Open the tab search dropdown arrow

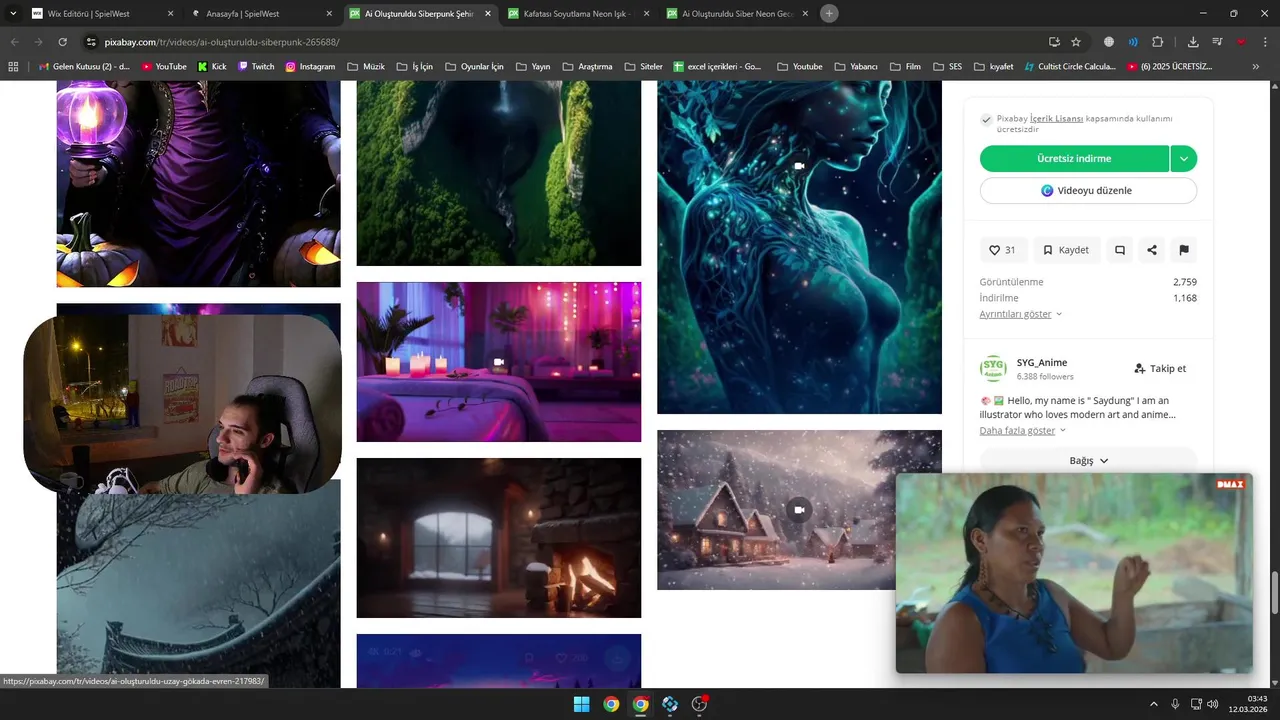[13, 14]
